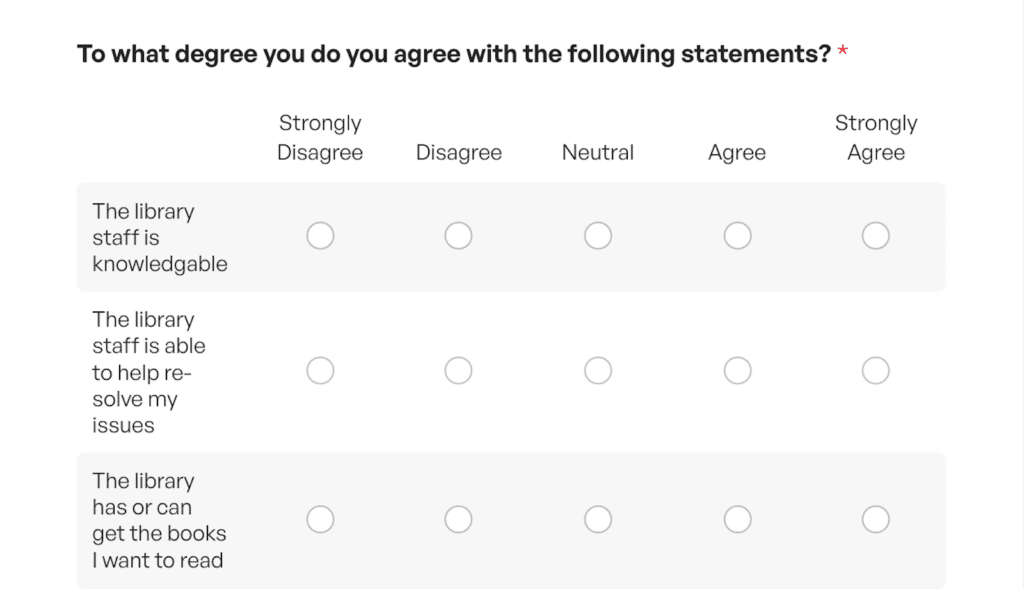Pick Agree for library has books I want
This screenshot has height=589, width=1024.
tap(737, 520)
